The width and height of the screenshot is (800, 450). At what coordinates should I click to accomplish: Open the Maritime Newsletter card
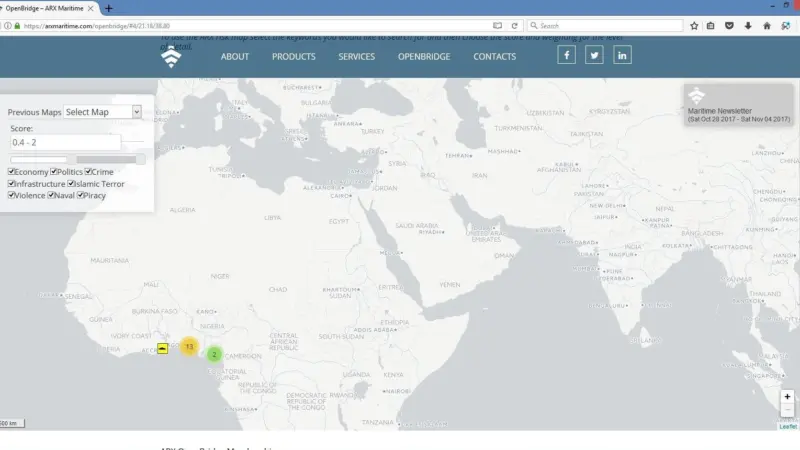739,105
